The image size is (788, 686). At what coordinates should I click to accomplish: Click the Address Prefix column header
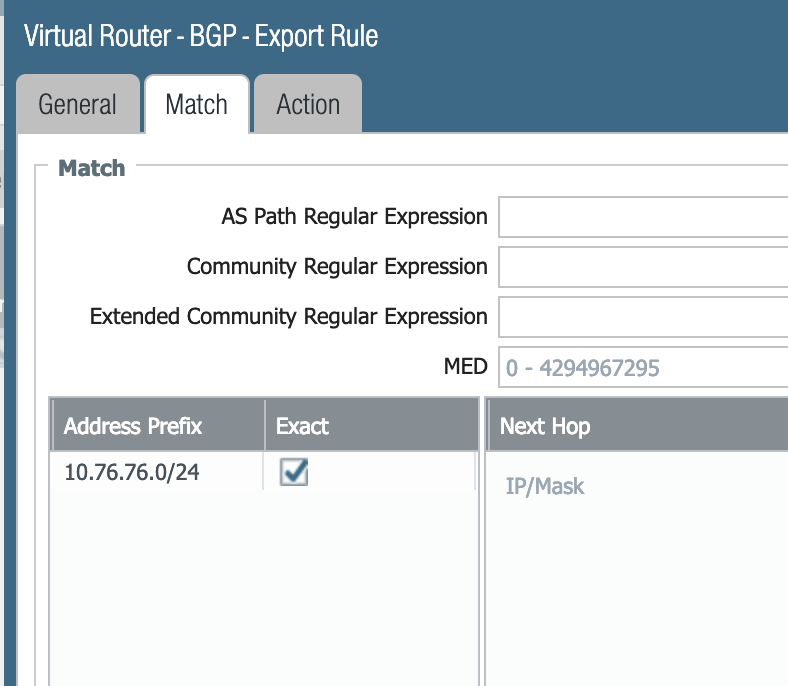click(x=133, y=426)
